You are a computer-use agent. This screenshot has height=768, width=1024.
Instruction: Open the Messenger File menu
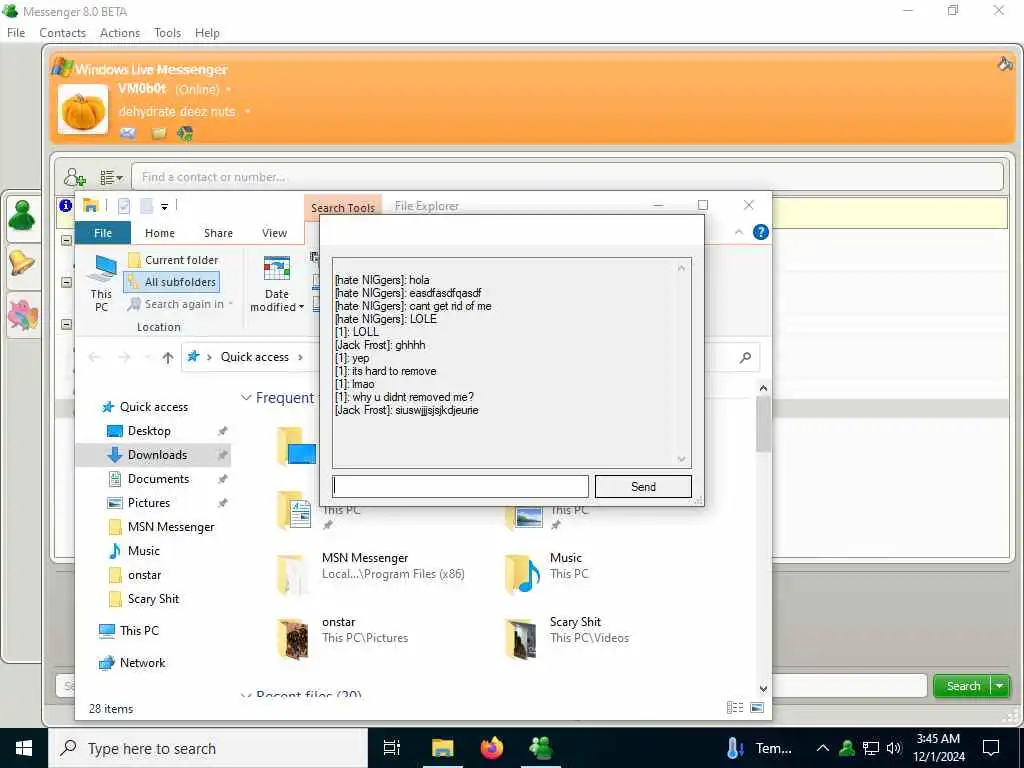(16, 33)
